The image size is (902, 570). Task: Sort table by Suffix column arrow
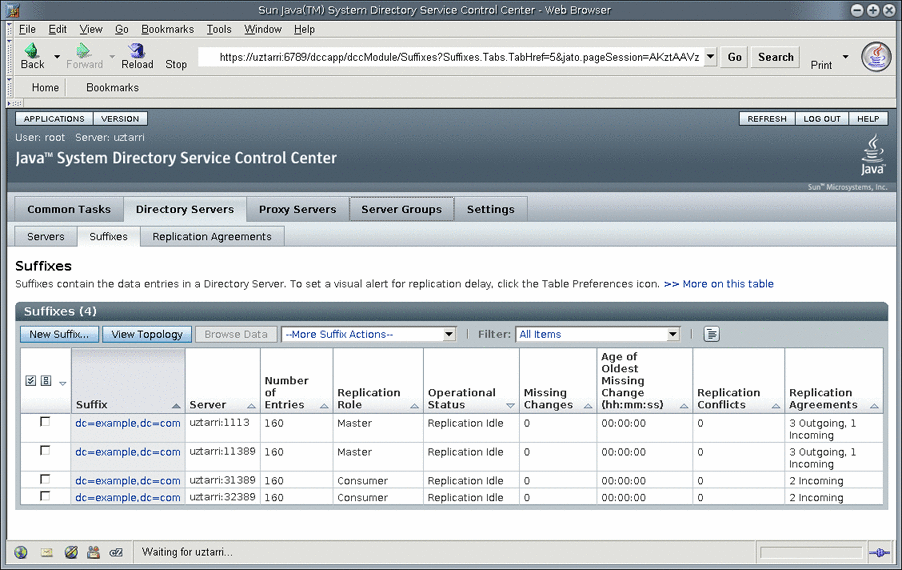(x=176, y=406)
